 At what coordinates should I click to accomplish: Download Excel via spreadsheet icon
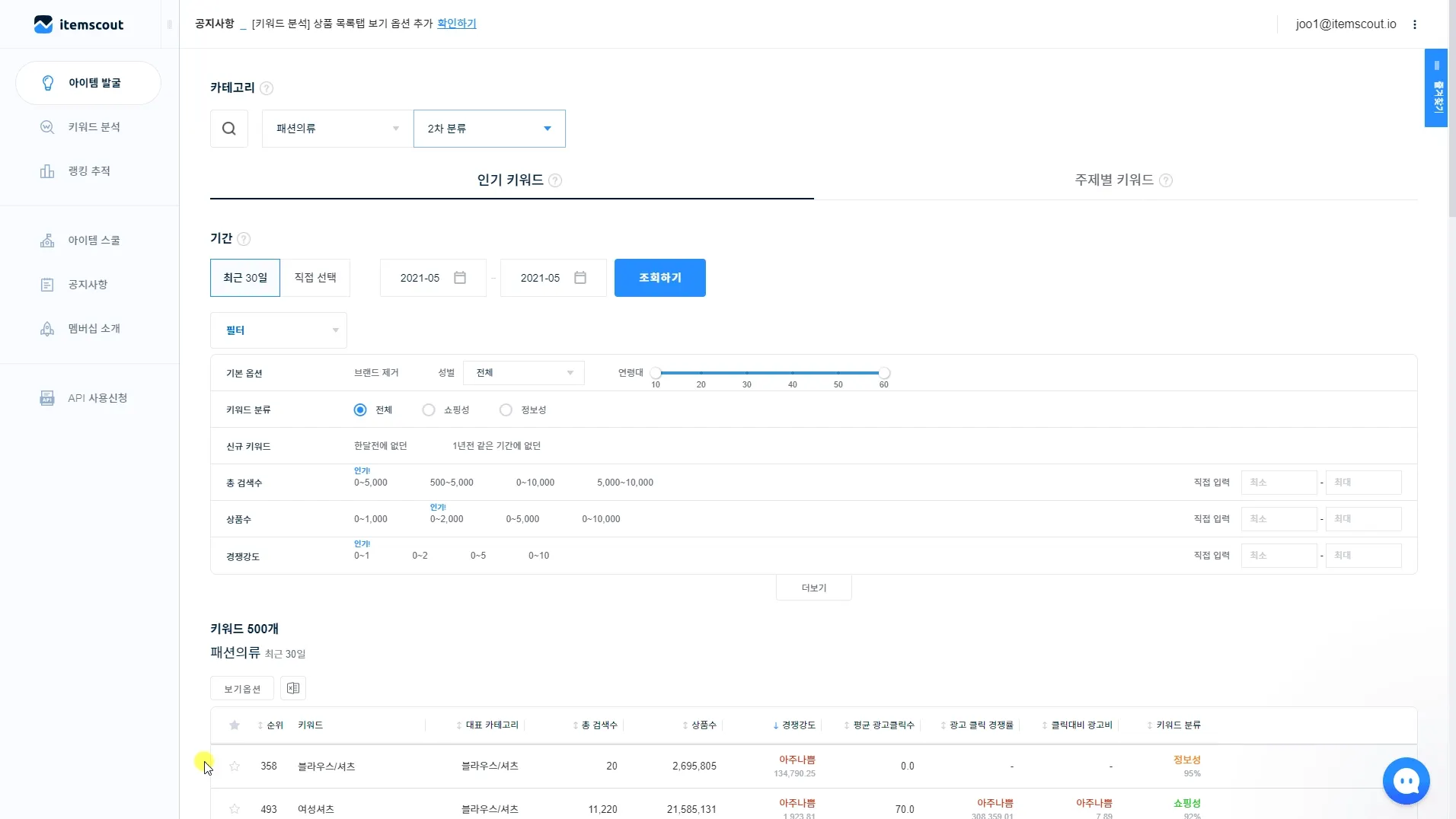(293, 689)
